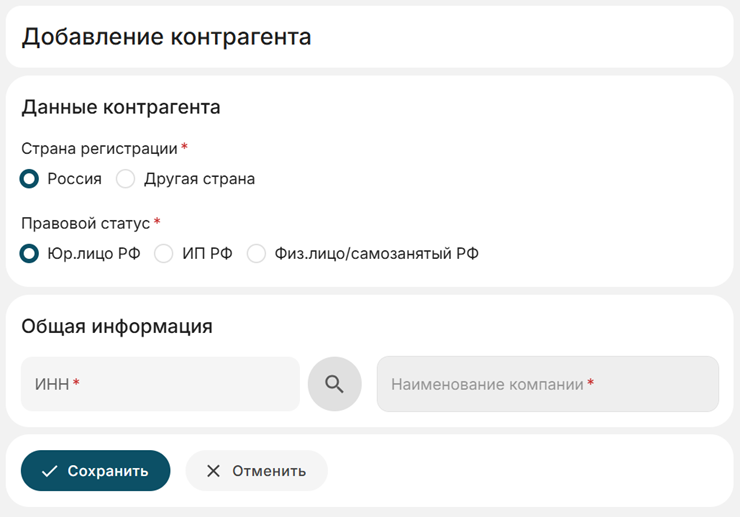Viewport: 740px width, 517px height.
Task: Focus the ИНН input field
Action: coord(160,384)
